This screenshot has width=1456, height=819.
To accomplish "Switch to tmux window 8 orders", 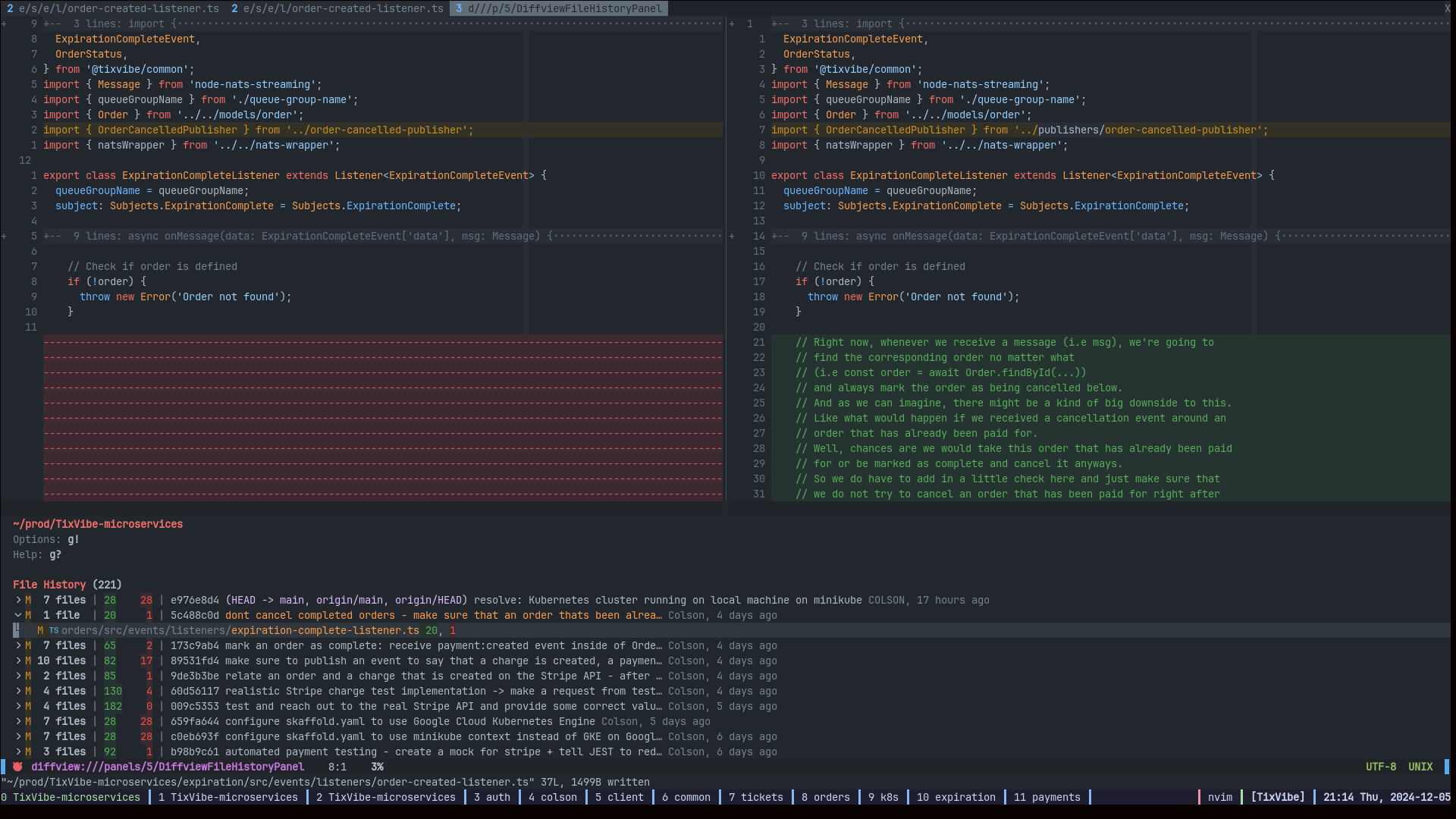I will pyautogui.click(x=825, y=797).
